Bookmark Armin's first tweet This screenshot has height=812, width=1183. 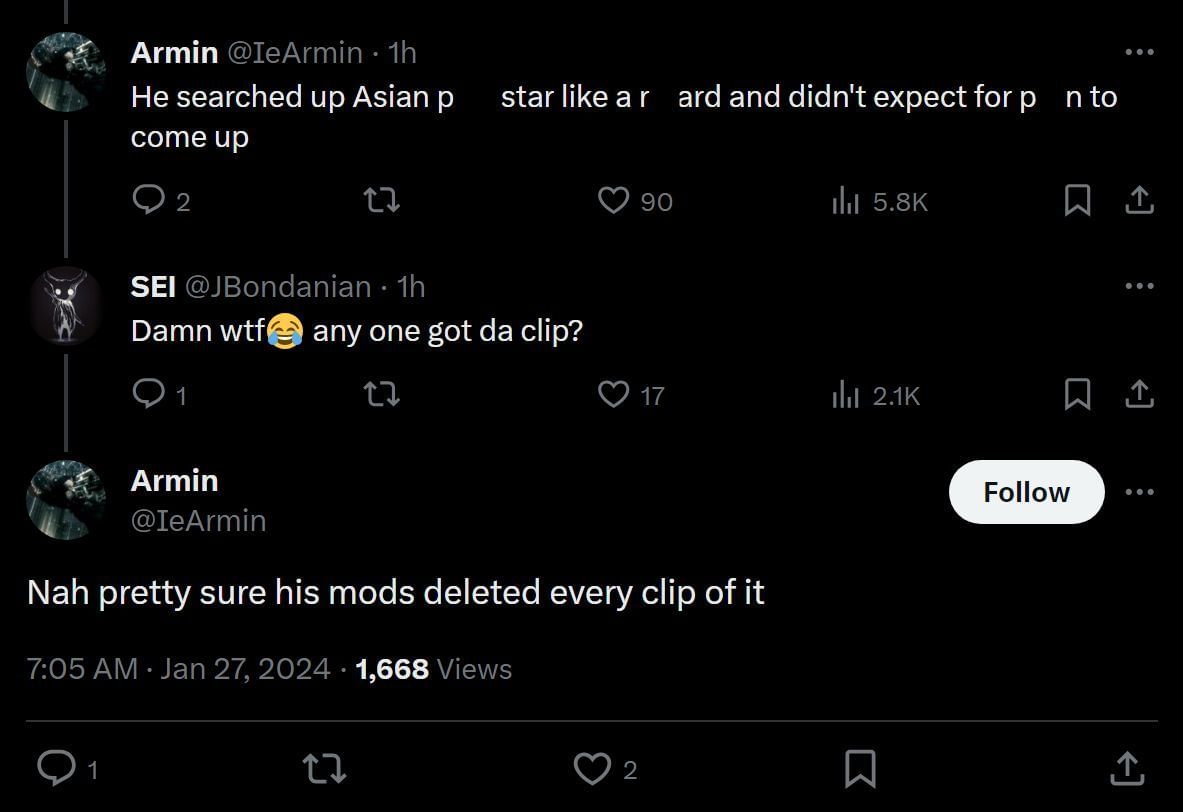click(x=1077, y=201)
